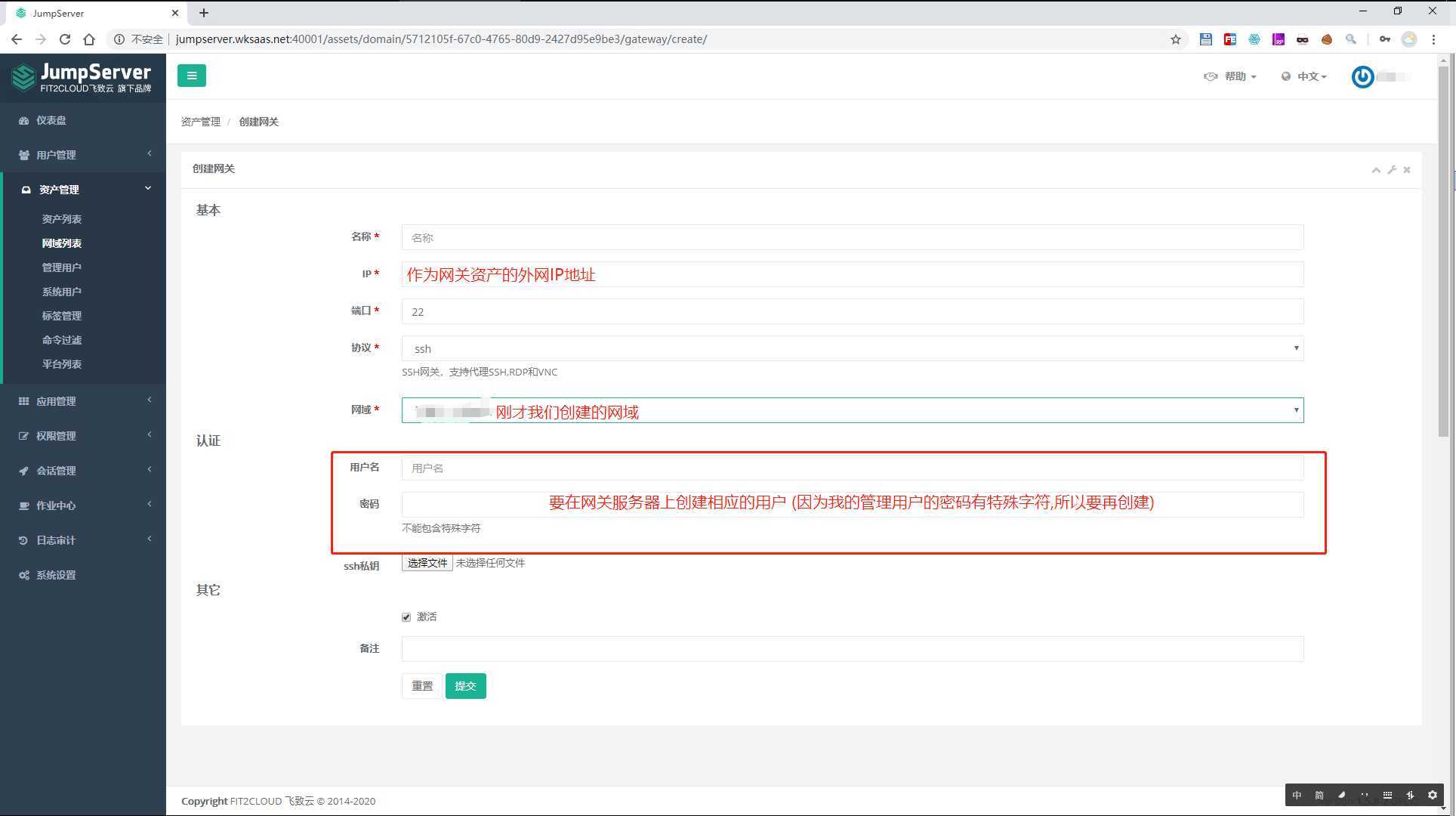The height and width of the screenshot is (816, 1456).
Task: Click the Chrome profile avatar
Action: (x=1409, y=39)
